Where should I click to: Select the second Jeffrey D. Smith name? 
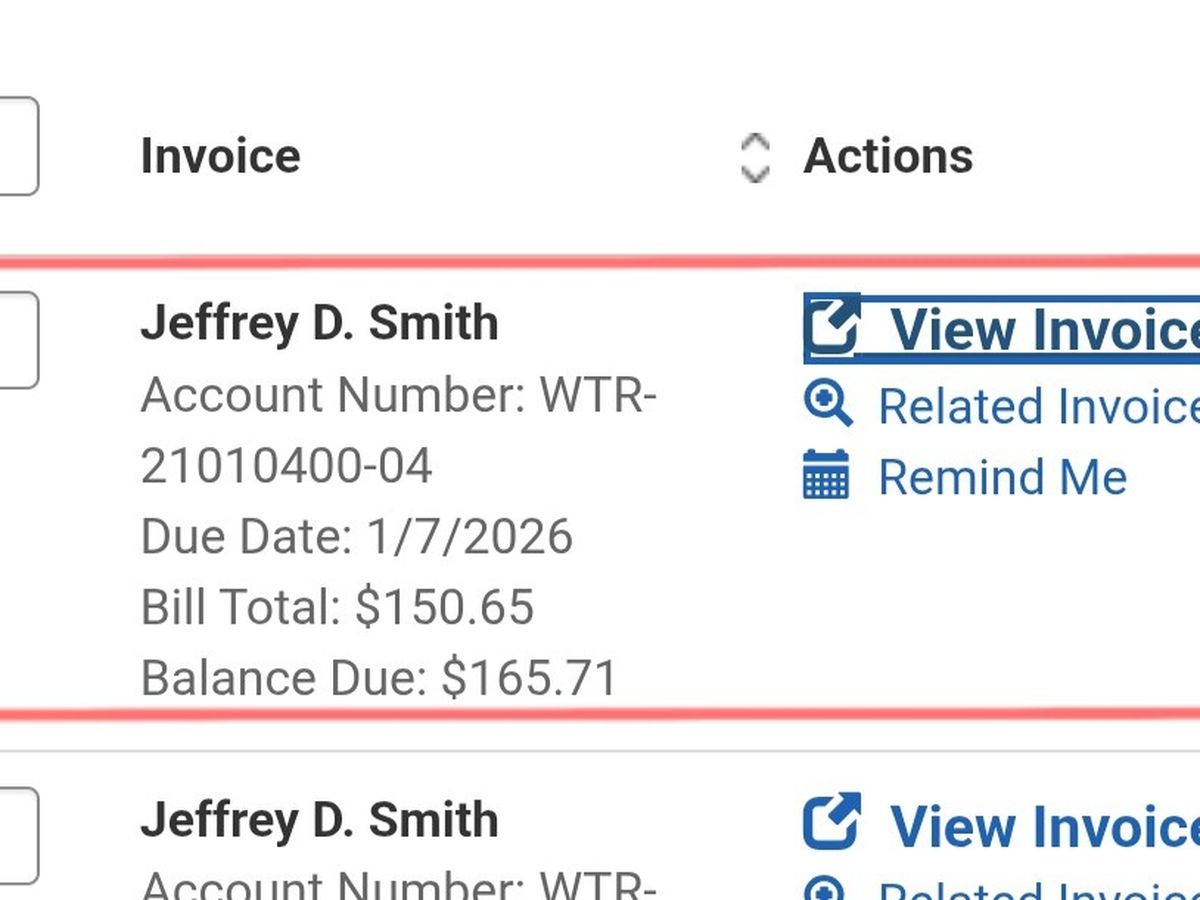319,819
